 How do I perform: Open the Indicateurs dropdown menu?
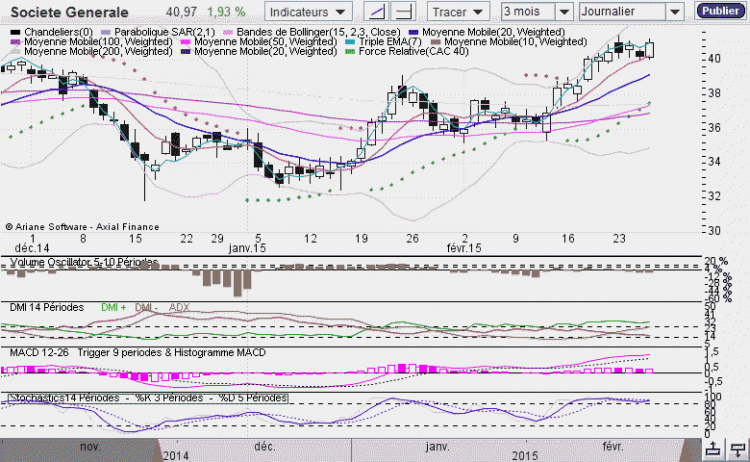pyautogui.click(x=308, y=12)
